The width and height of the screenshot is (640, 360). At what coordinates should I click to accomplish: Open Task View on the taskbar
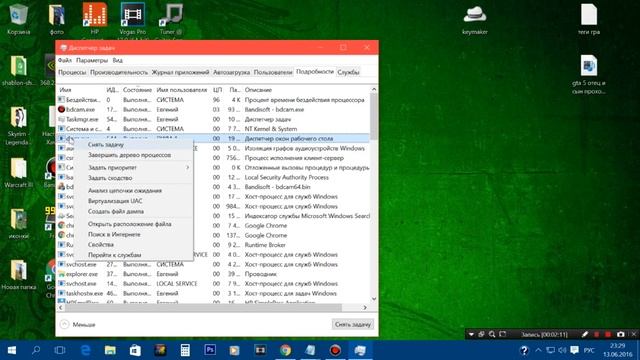coord(60,350)
